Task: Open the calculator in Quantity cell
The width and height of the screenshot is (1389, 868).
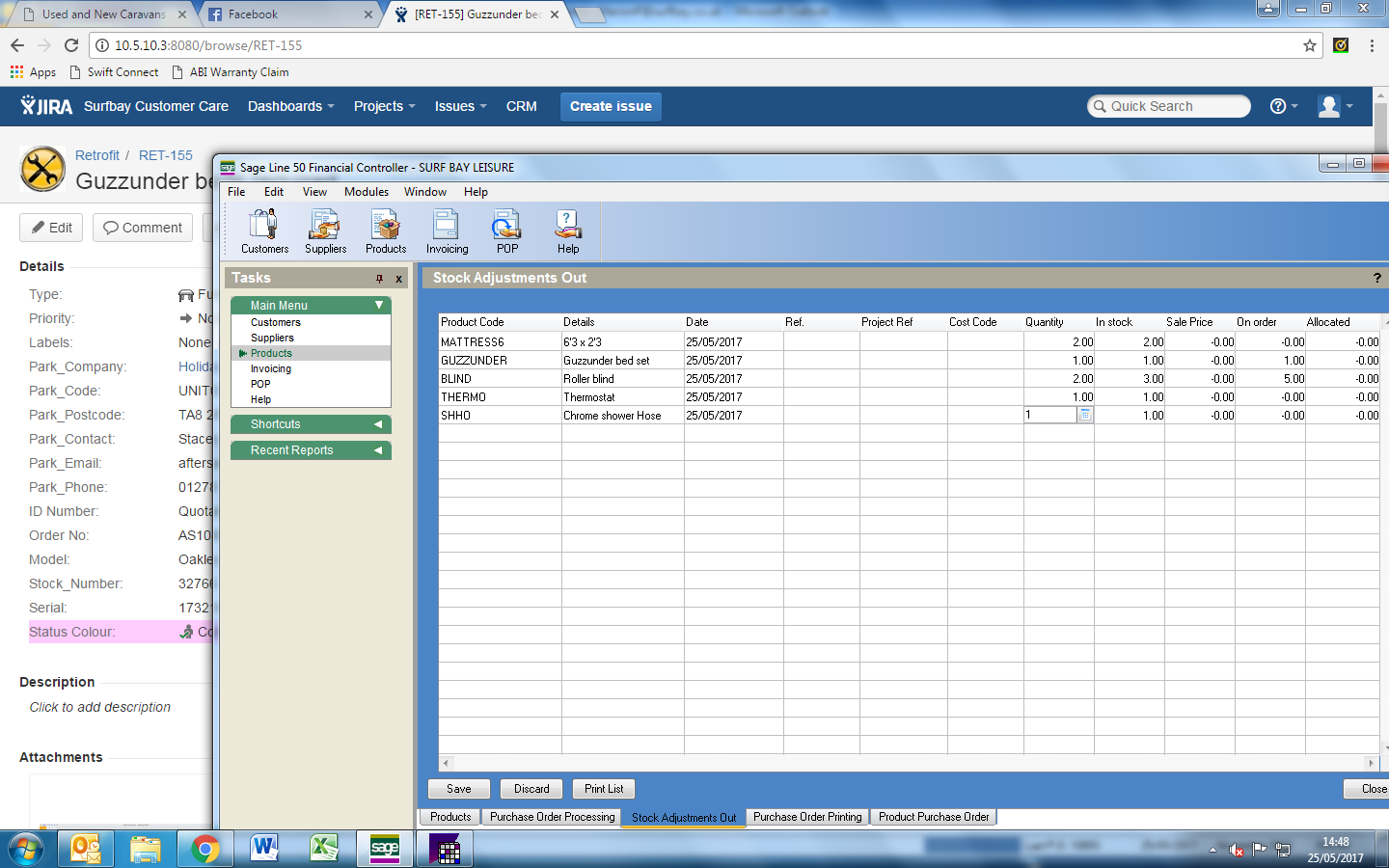Action: coord(1085,415)
